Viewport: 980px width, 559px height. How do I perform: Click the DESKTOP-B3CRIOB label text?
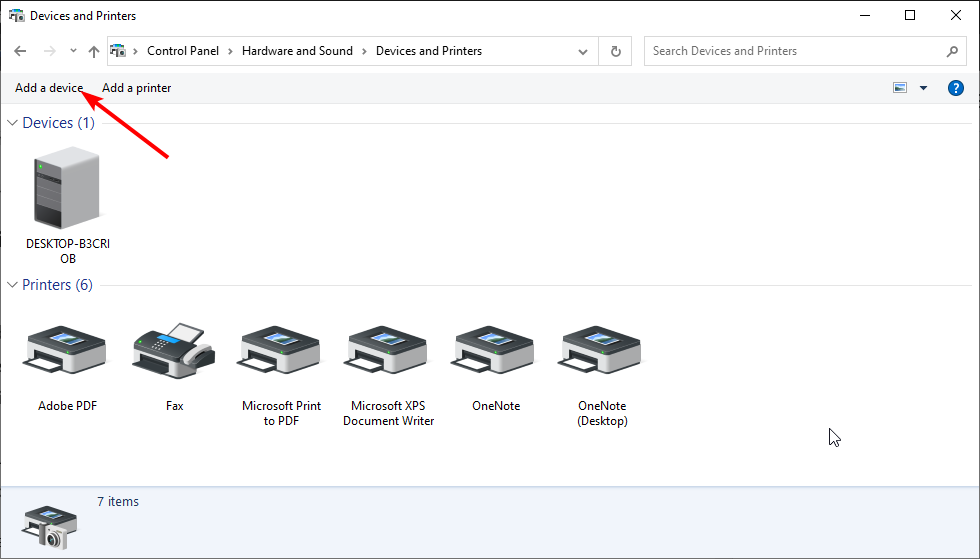(x=68, y=251)
